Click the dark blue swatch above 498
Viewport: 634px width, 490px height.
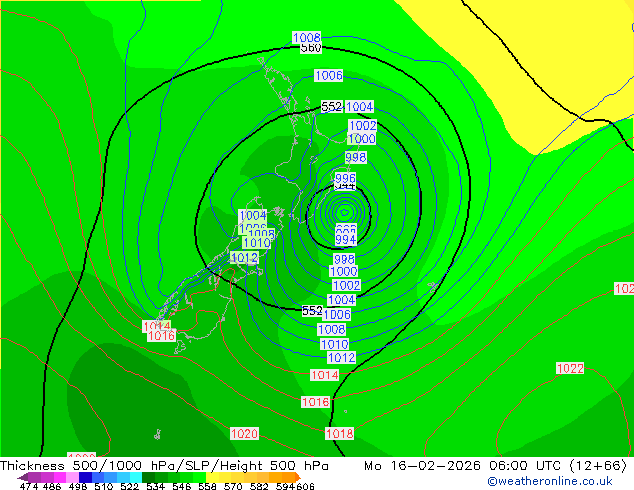click(85, 477)
